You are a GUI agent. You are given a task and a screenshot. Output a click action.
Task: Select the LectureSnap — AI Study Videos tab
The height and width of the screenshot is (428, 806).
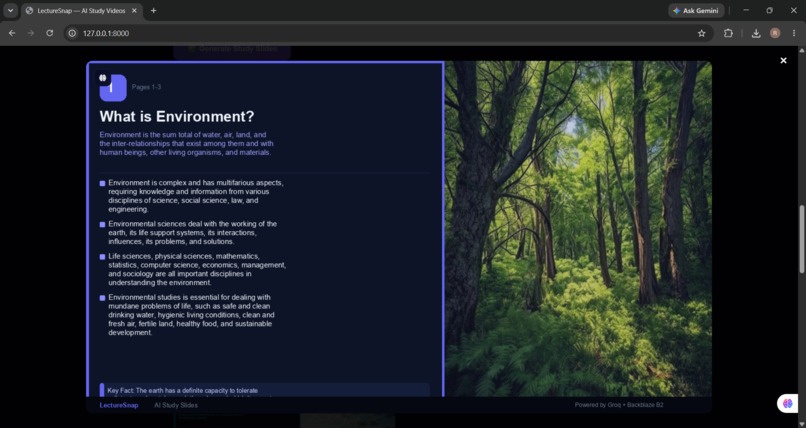pyautogui.click(x=82, y=10)
